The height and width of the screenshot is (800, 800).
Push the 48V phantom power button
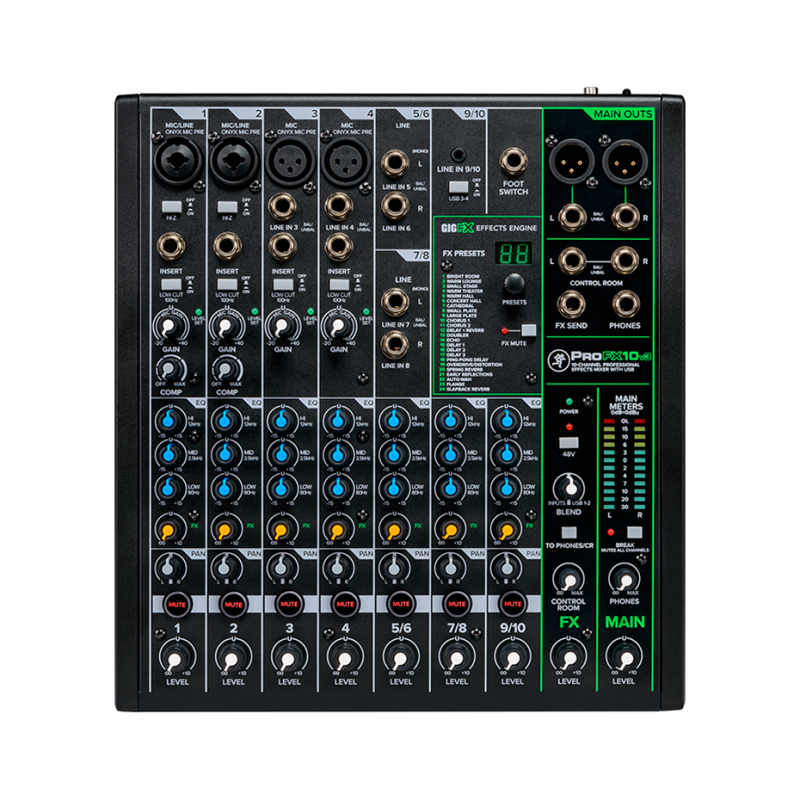tap(568, 442)
